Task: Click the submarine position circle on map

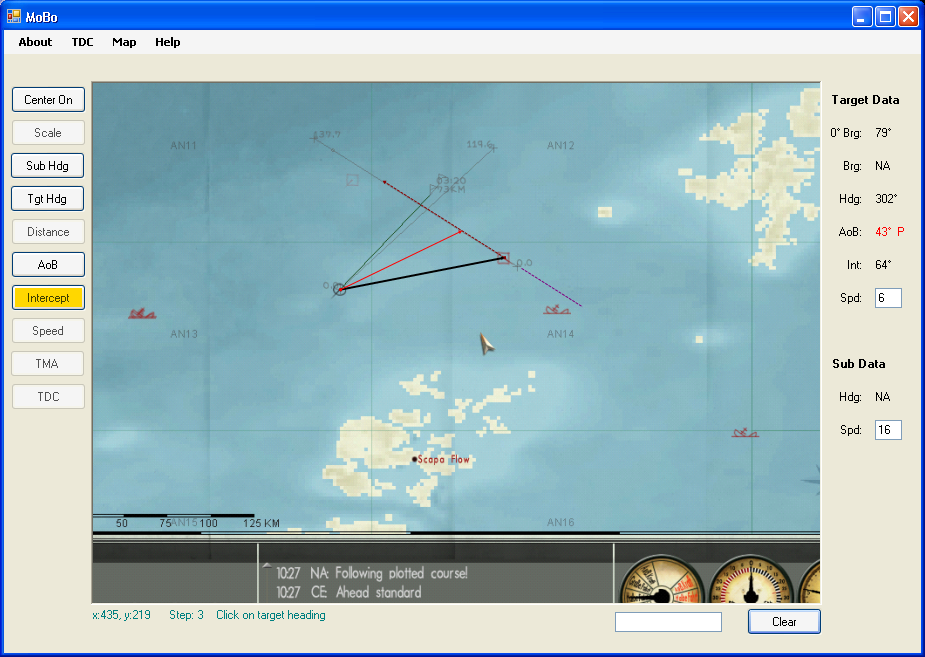Action: click(x=340, y=289)
